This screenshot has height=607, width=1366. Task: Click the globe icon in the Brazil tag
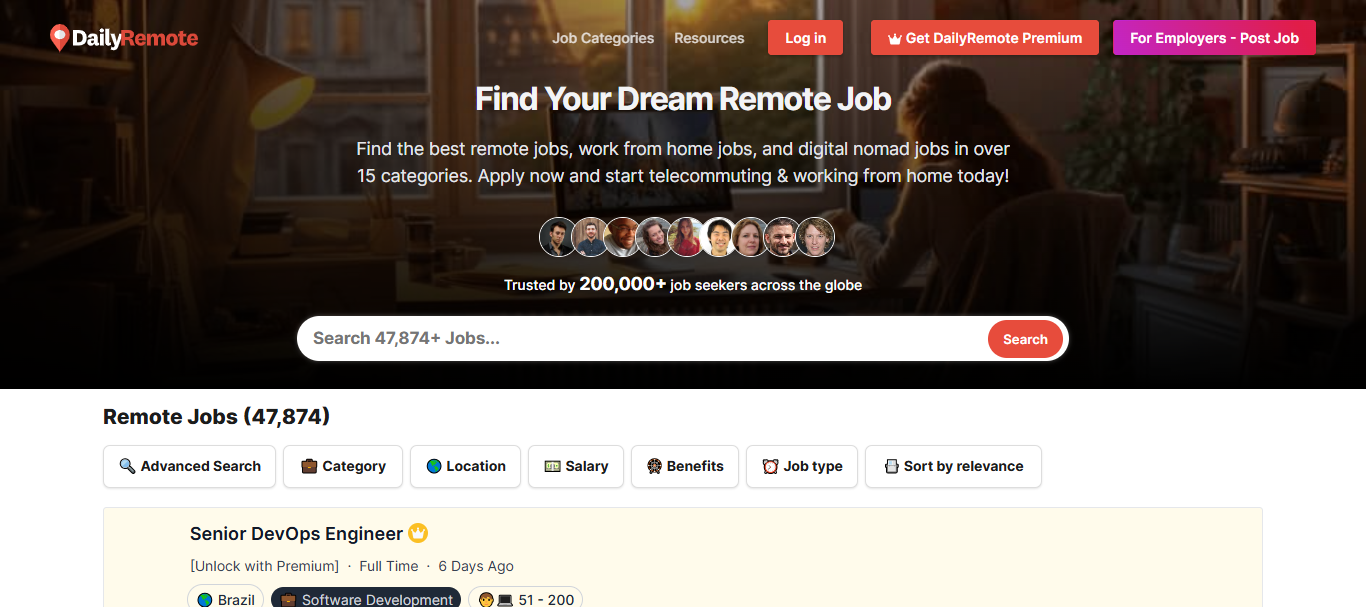point(205,600)
